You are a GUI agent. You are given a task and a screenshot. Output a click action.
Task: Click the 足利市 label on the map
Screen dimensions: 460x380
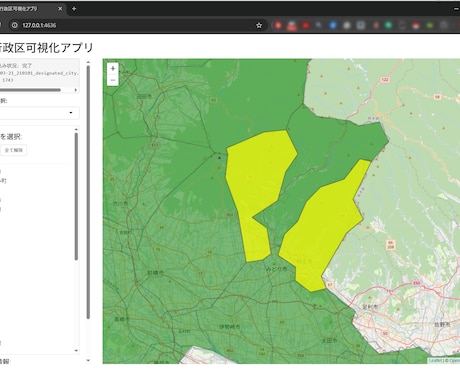(370, 307)
